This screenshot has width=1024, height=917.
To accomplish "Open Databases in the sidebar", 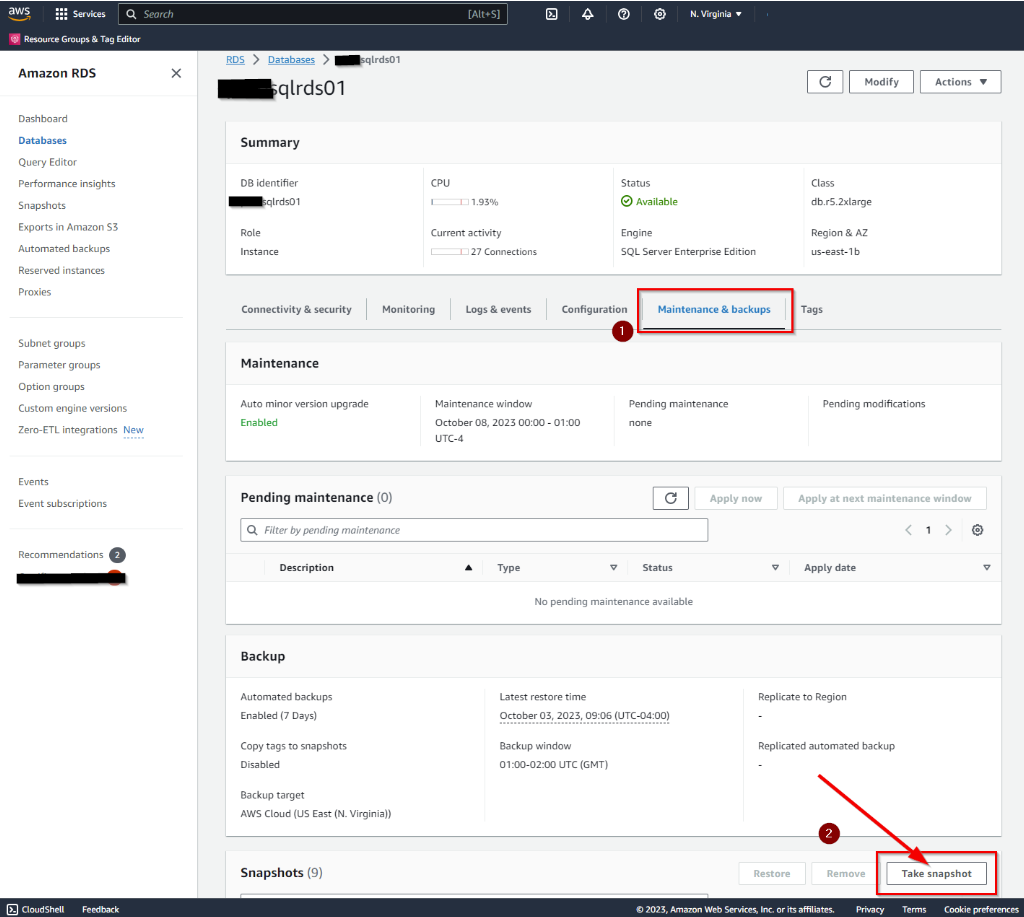I will tap(42, 140).
